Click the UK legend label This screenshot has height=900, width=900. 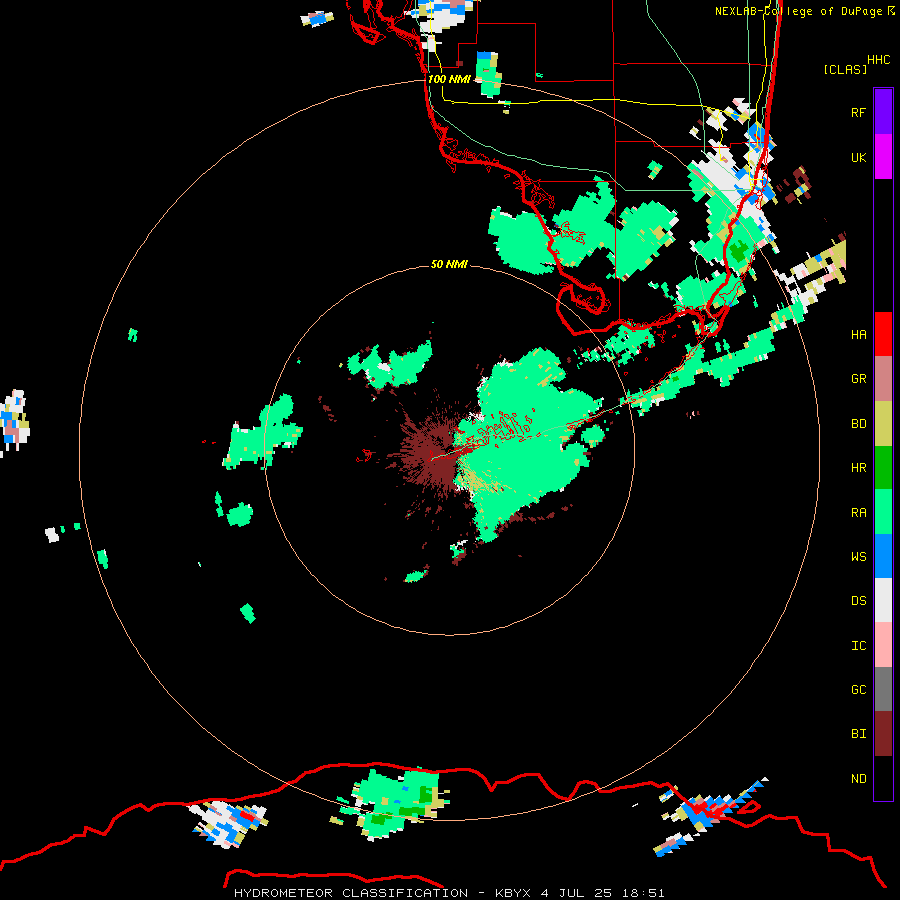click(x=858, y=157)
